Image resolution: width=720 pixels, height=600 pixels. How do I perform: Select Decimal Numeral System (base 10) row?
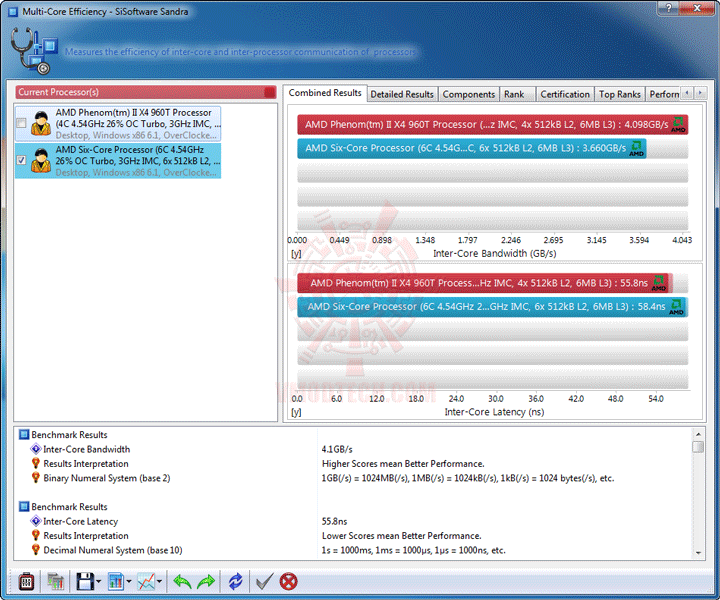112,550
